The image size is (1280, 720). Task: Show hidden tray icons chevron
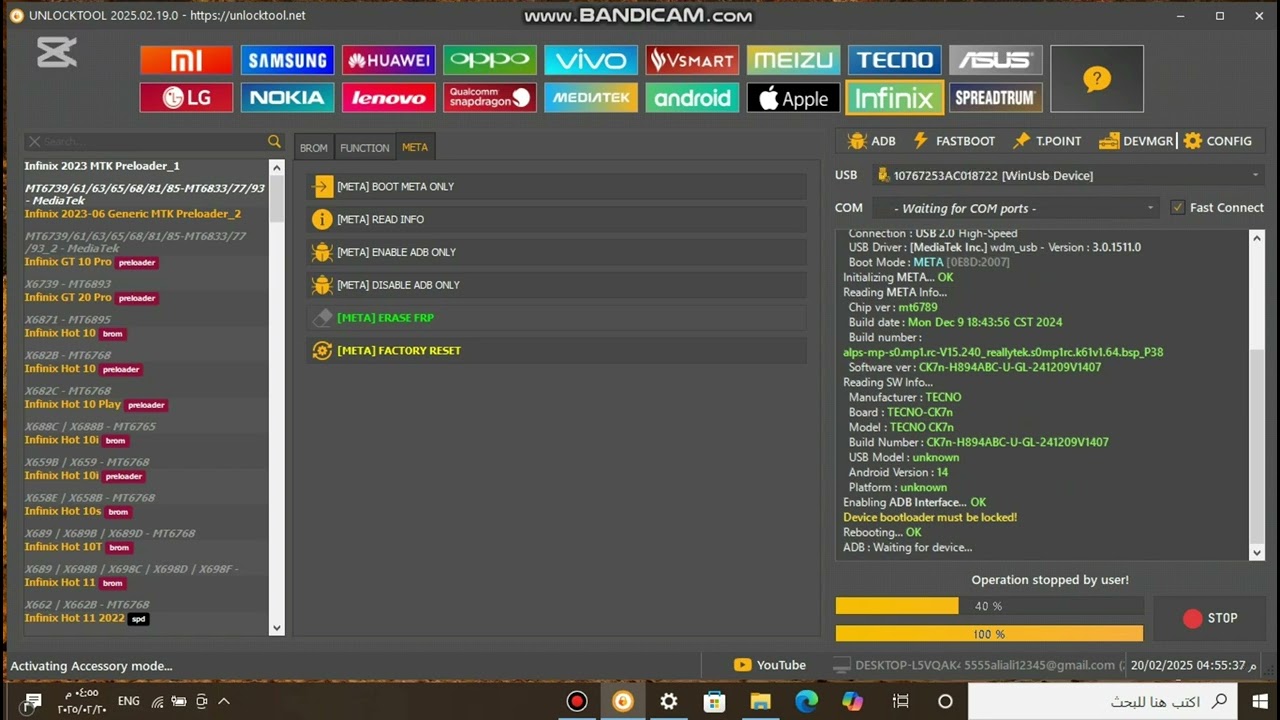coord(224,701)
